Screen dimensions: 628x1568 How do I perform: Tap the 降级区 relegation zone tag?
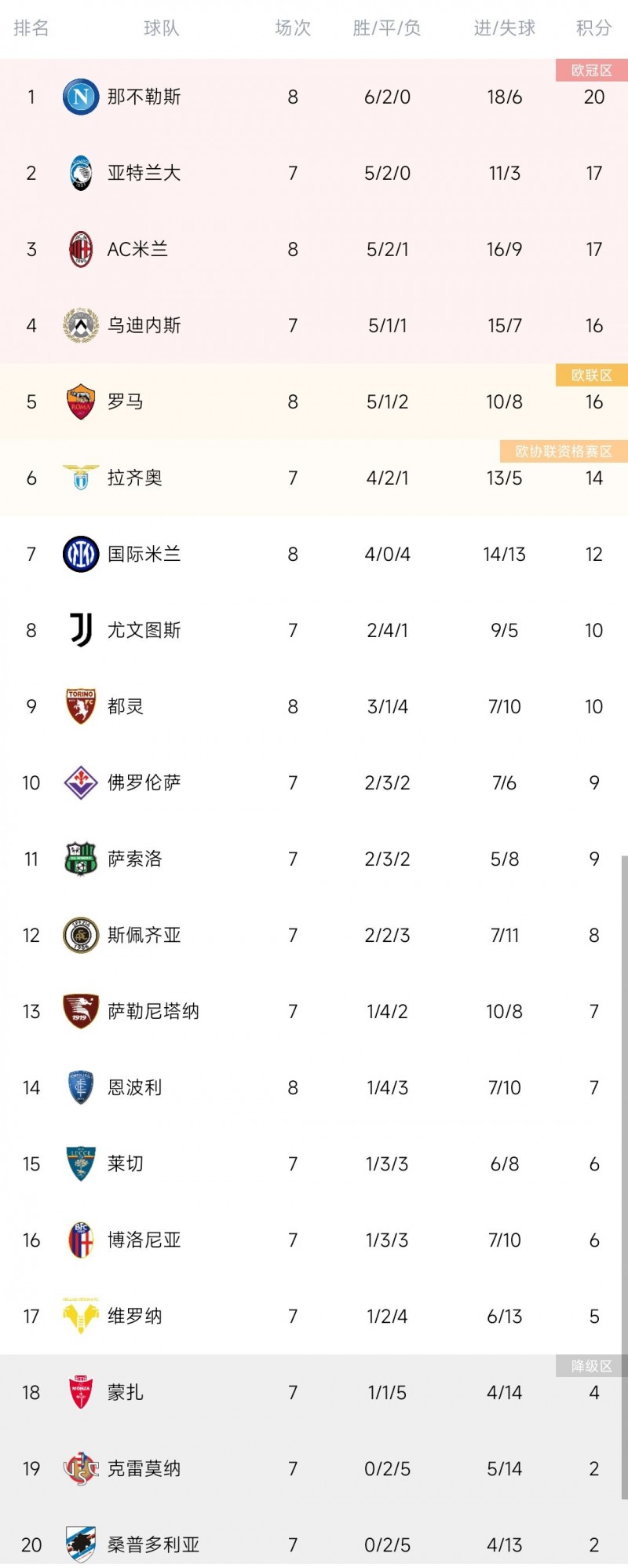(x=592, y=1366)
